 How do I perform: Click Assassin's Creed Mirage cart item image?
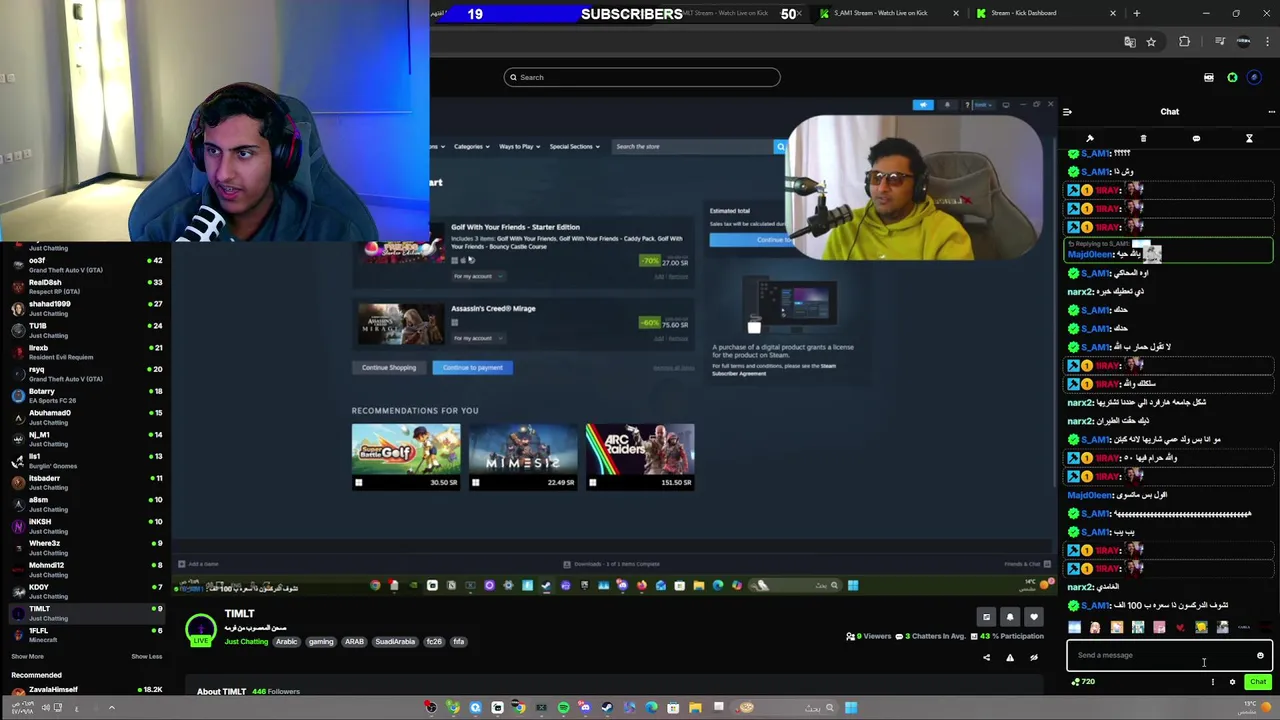click(x=400, y=324)
